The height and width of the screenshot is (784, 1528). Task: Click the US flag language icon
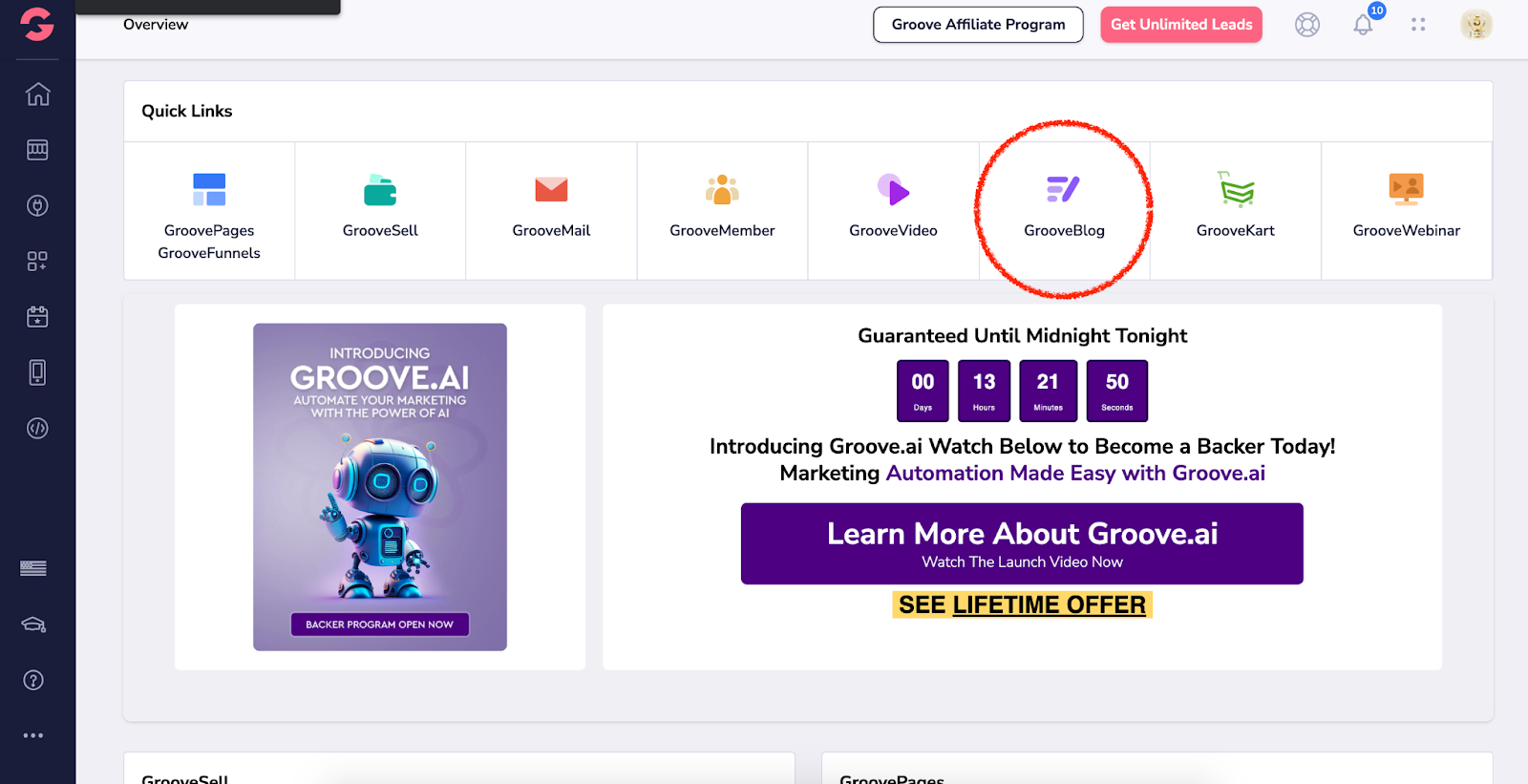[33, 568]
